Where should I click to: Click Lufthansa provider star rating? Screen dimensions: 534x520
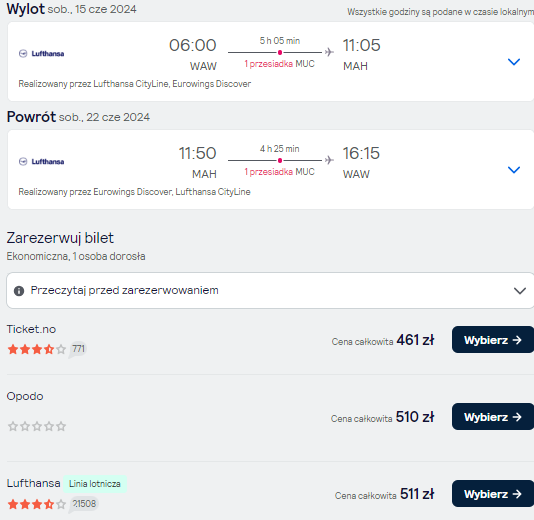[x=37, y=504]
